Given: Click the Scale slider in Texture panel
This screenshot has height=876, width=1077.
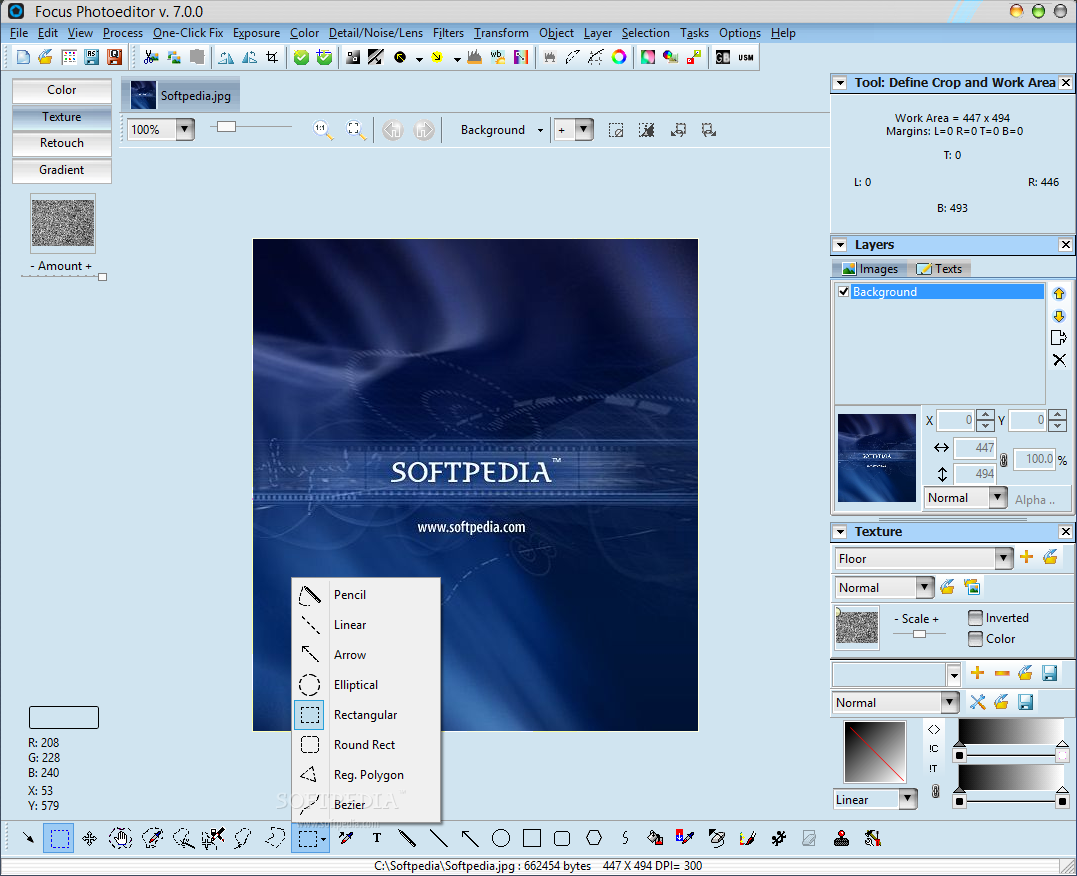Looking at the screenshot, I should point(919,633).
